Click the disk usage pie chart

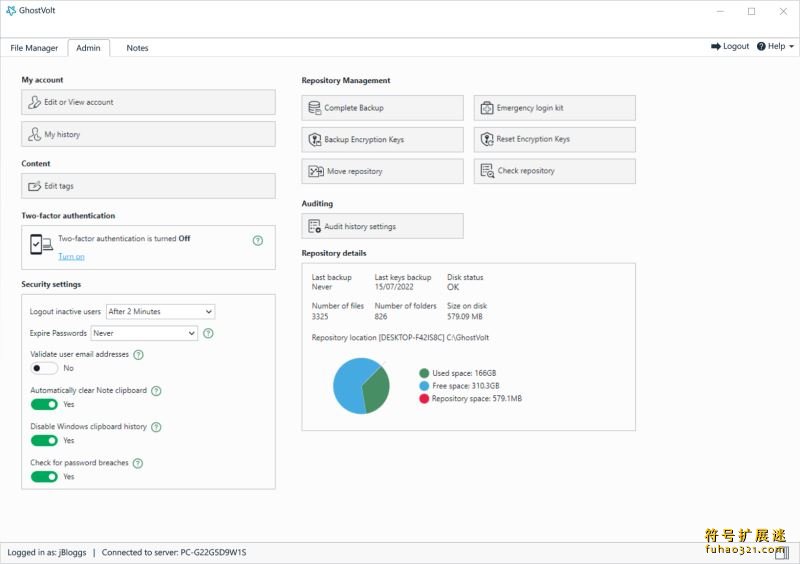[361, 386]
